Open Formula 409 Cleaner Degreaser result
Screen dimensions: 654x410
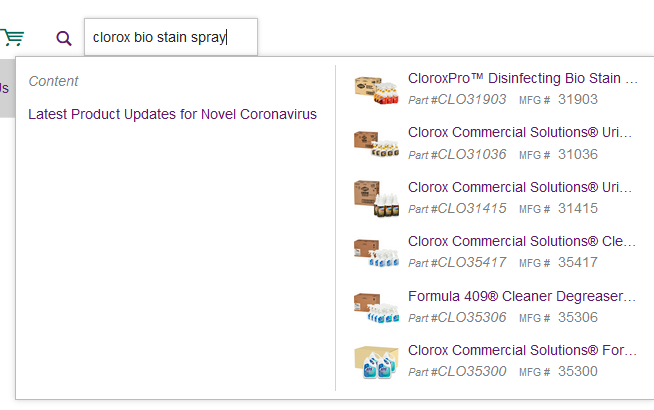[x=521, y=296]
